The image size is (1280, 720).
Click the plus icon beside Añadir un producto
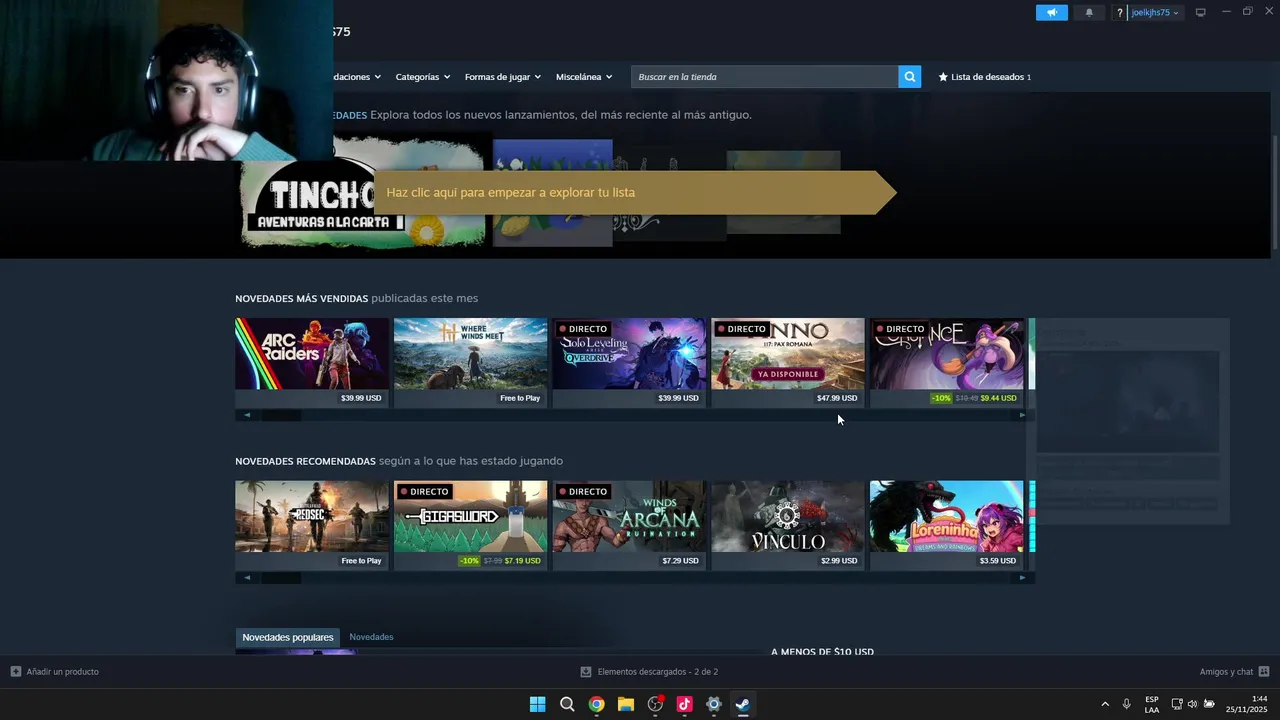point(16,672)
